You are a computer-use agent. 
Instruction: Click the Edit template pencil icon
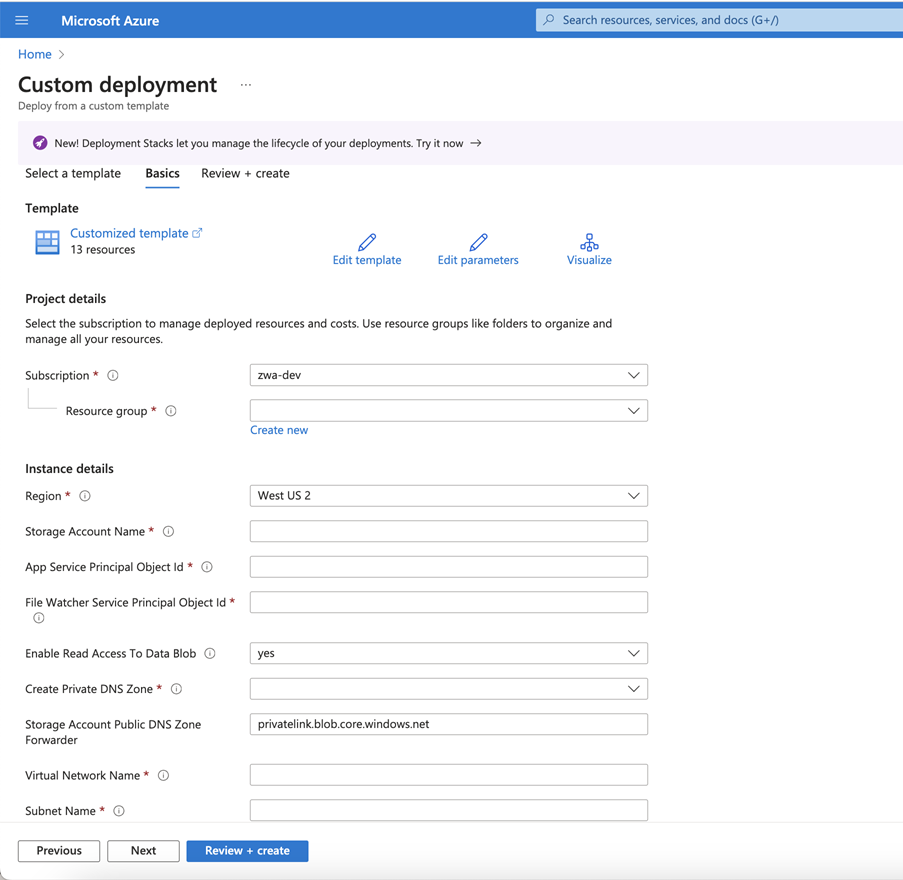[x=367, y=242]
